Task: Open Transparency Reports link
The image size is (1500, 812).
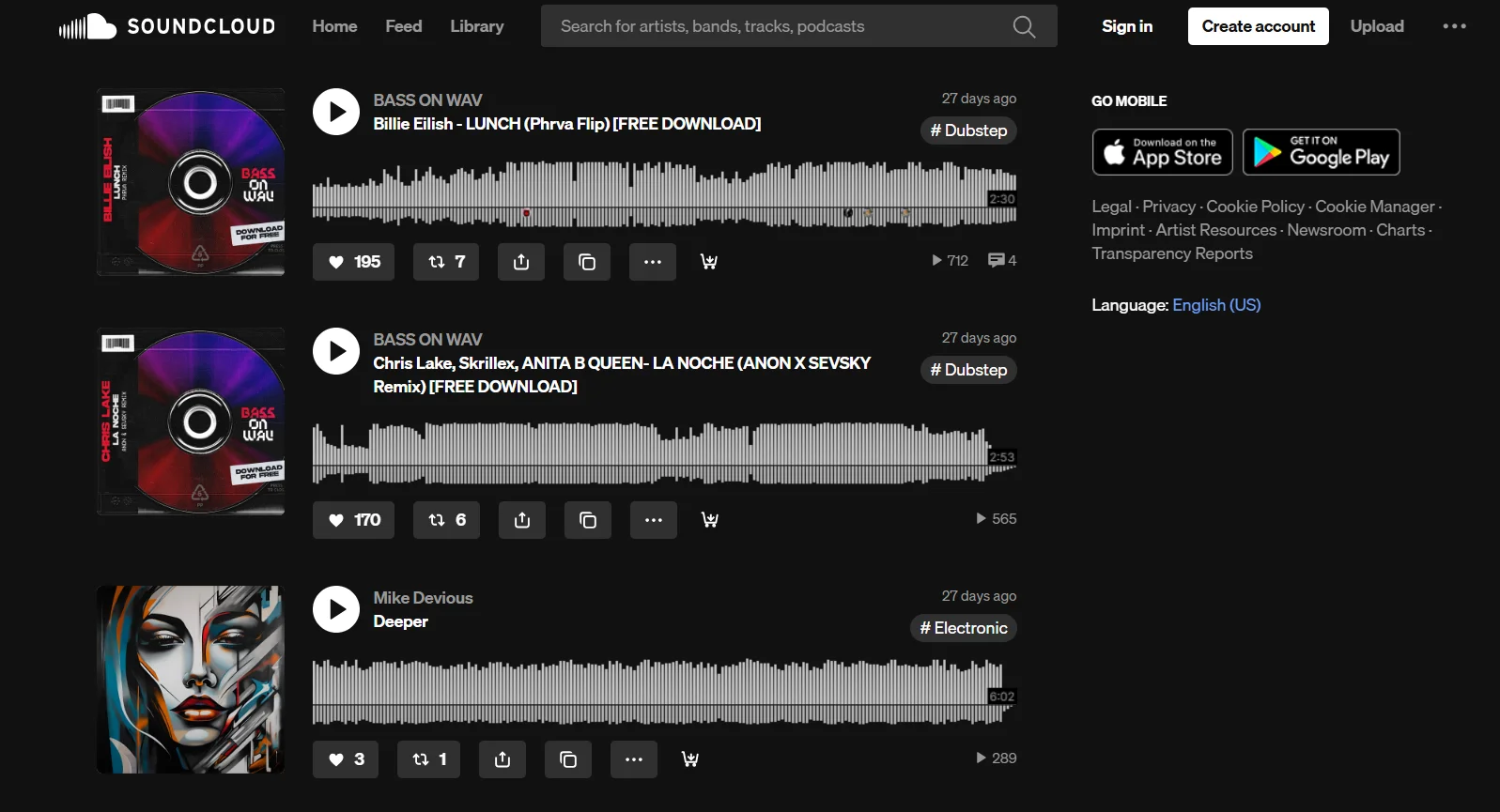Action: pos(1172,253)
